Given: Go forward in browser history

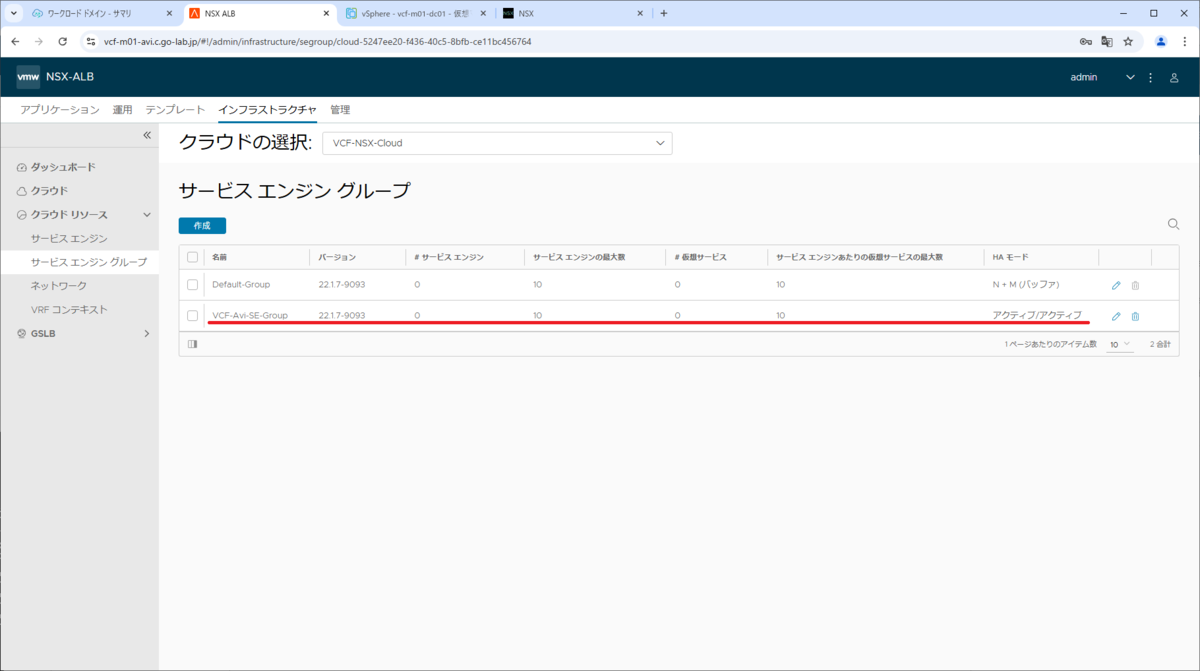Looking at the screenshot, I should [38, 42].
